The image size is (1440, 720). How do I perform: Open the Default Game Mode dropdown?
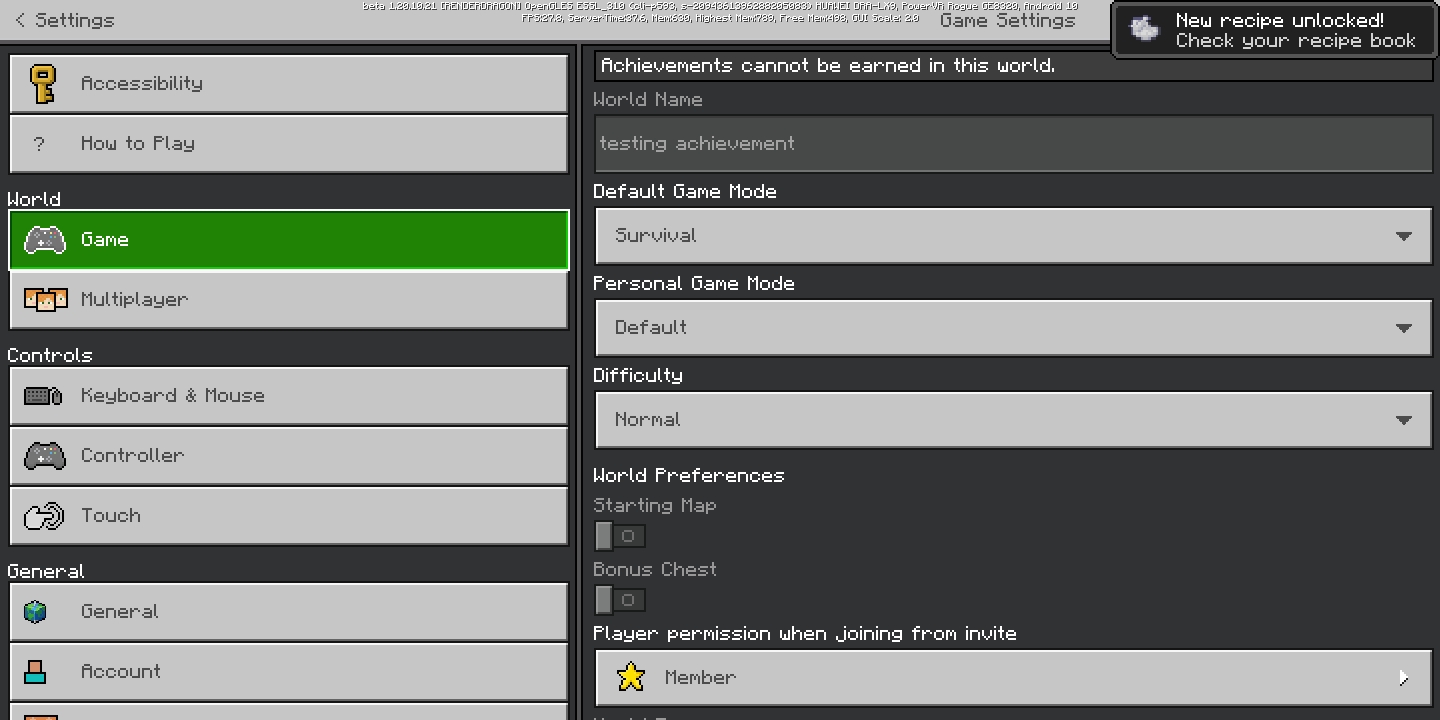[x=1013, y=236]
